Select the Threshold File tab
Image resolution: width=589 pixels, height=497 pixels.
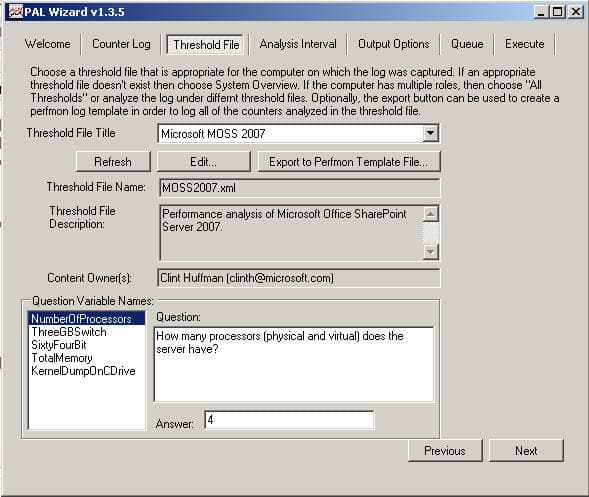click(x=206, y=45)
